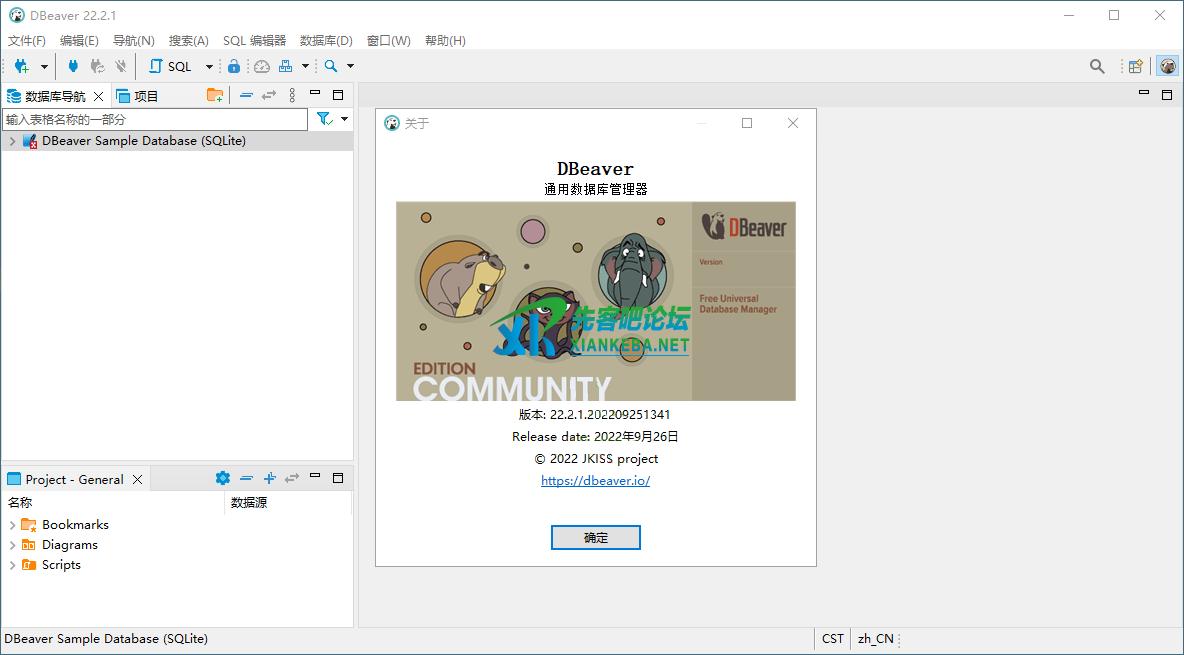Expand the Scripts folder
This screenshot has width=1184, height=655.
point(12,565)
